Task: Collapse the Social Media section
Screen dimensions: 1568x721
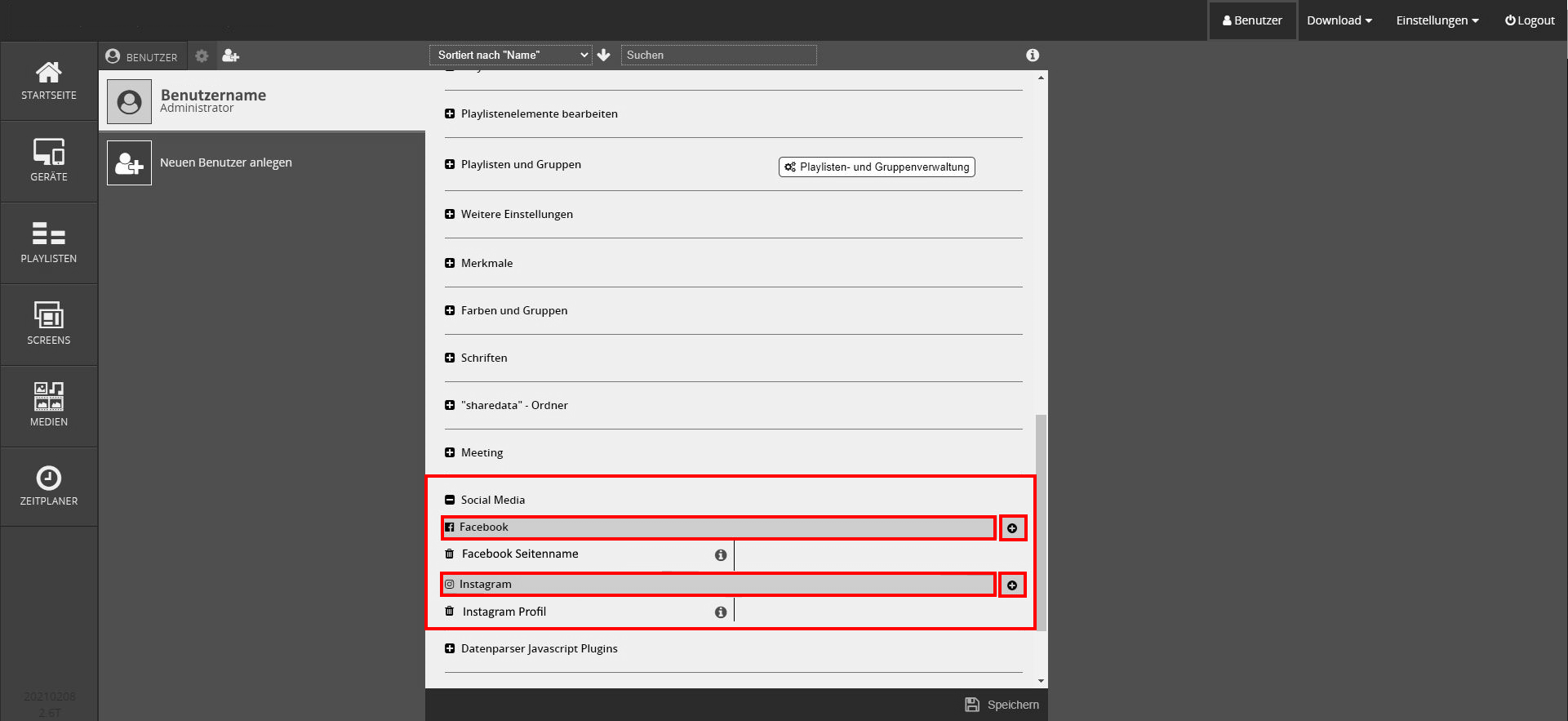Action: (450, 500)
